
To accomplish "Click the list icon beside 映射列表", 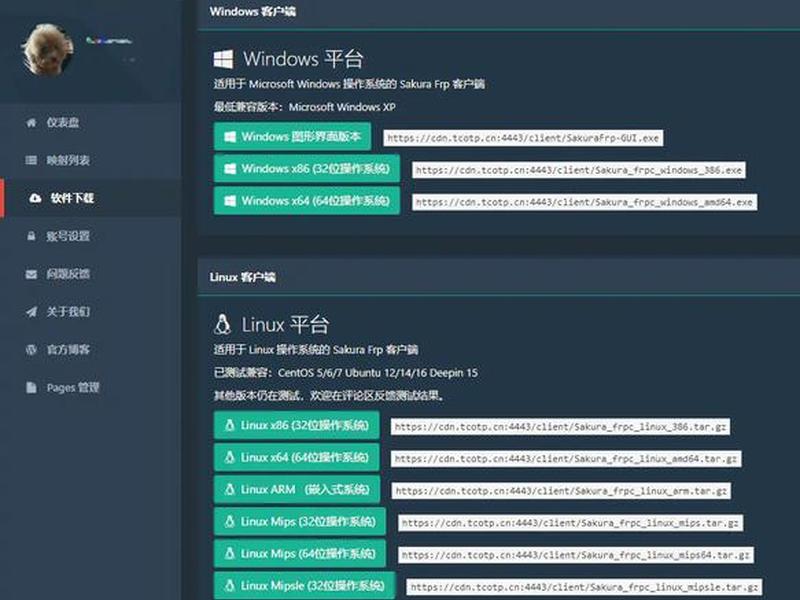I will 31,160.
